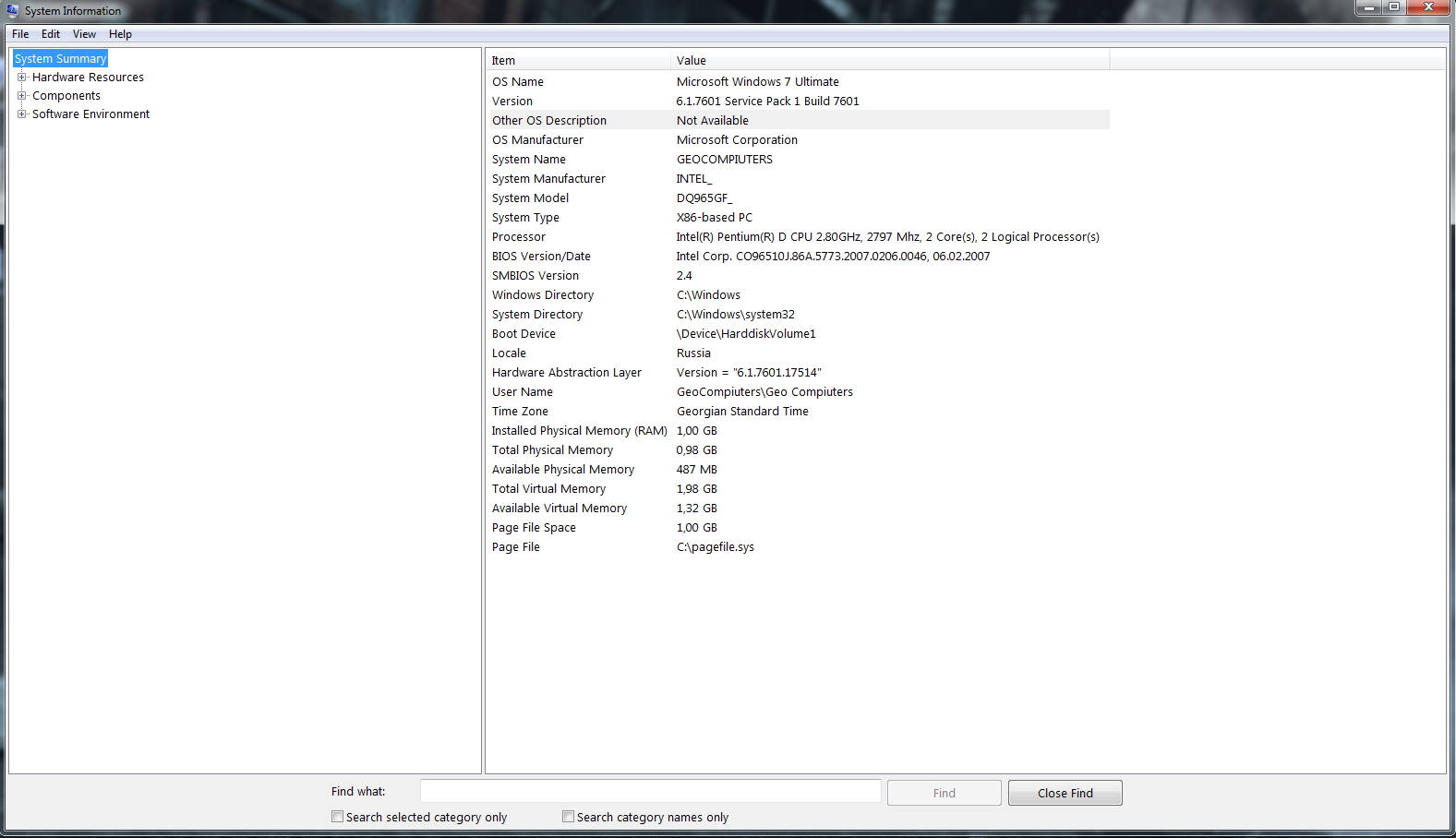Image resolution: width=1456 pixels, height=838 pixels.
Task: Select the SMBIOS Version row
Action: tap(798, 276)
